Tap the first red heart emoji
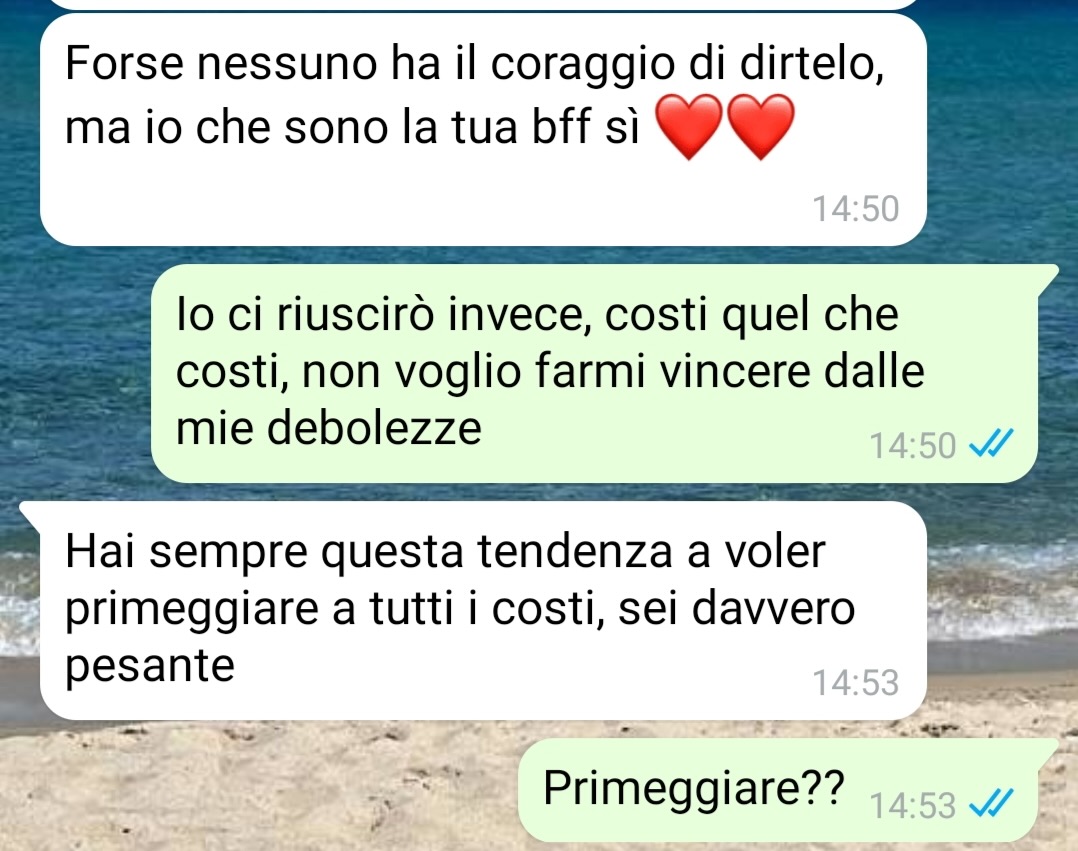Viewport: 1078px width, 851px height. tap(690, 128)
